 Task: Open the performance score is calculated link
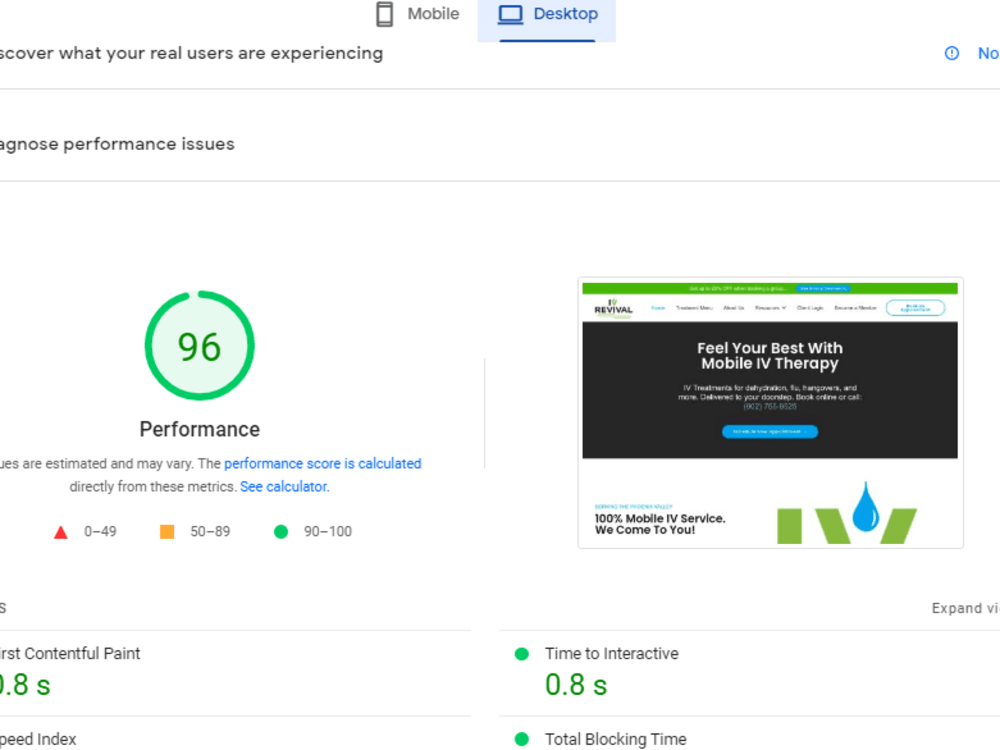coord(323,464)
